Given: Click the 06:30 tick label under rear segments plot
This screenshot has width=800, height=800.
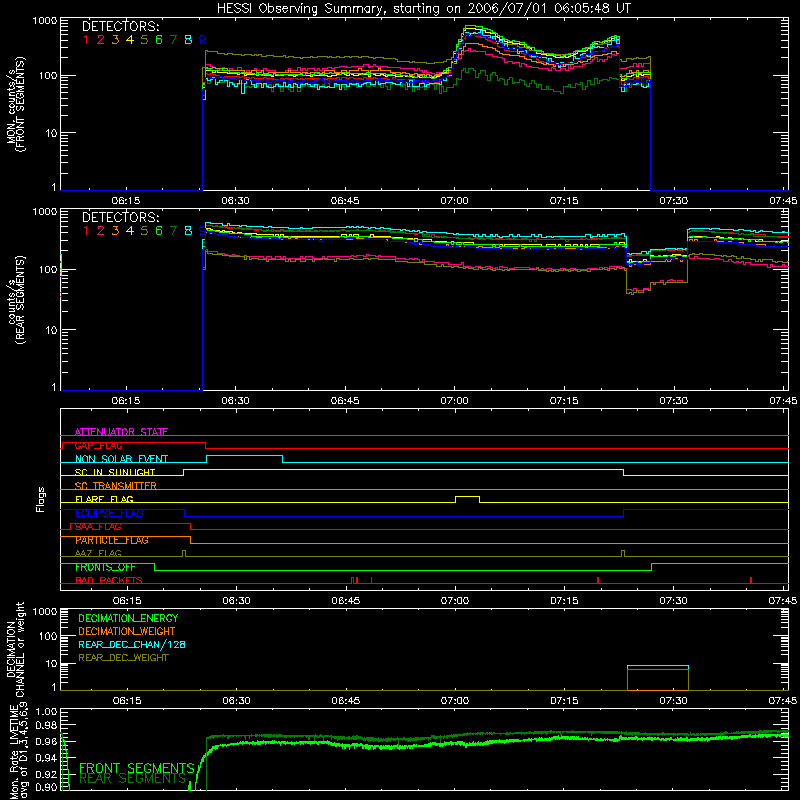Looking at the screenshot, I should tap(236, 401).
